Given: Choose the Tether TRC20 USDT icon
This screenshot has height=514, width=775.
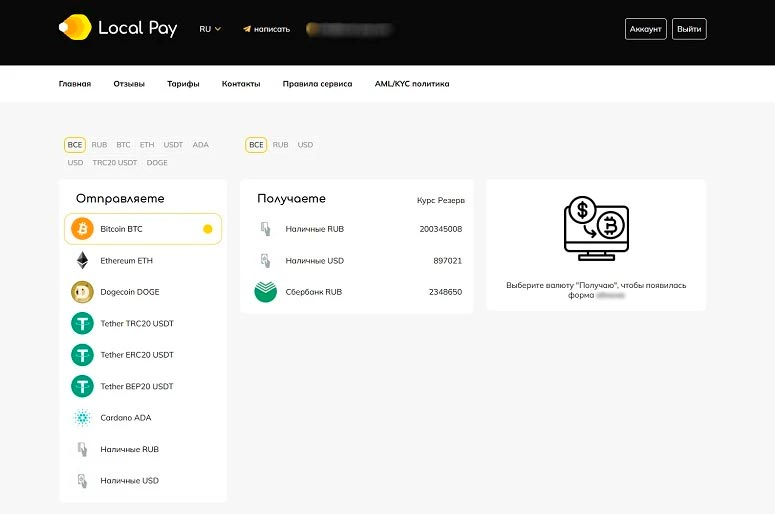Looking at the screenshot, I should 82,324.
